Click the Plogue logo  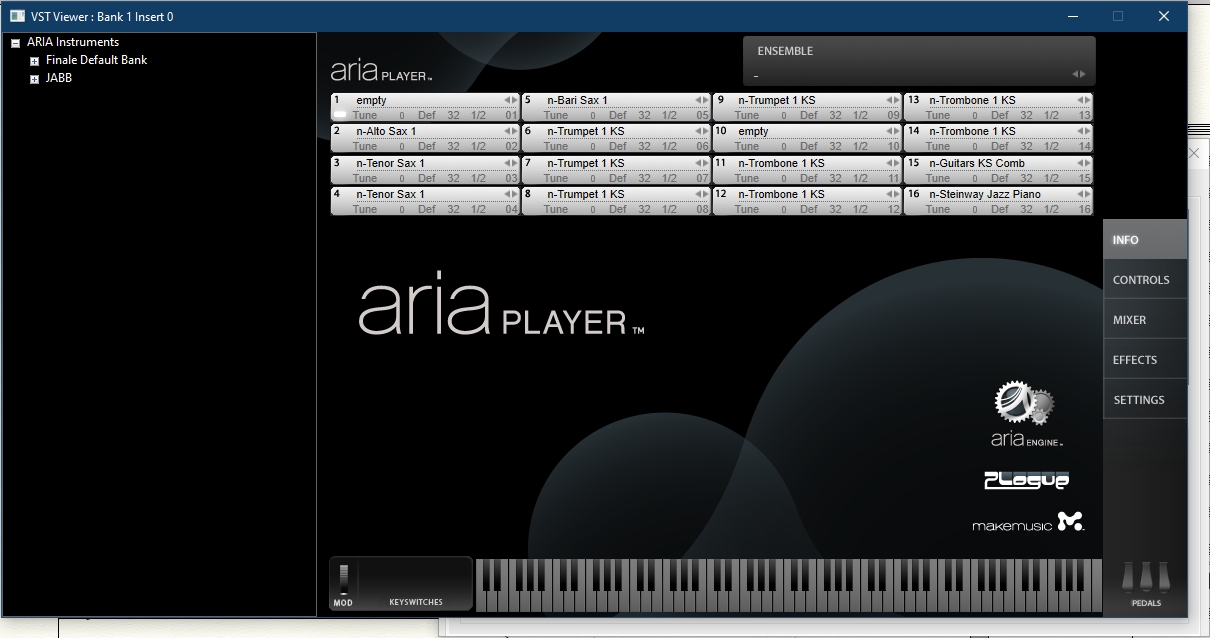coord(1026,480)
